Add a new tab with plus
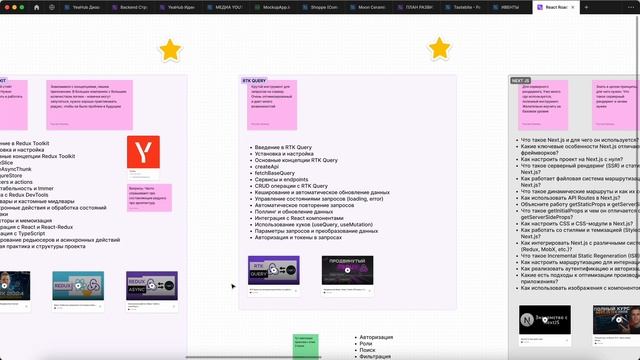 (587, 7)
